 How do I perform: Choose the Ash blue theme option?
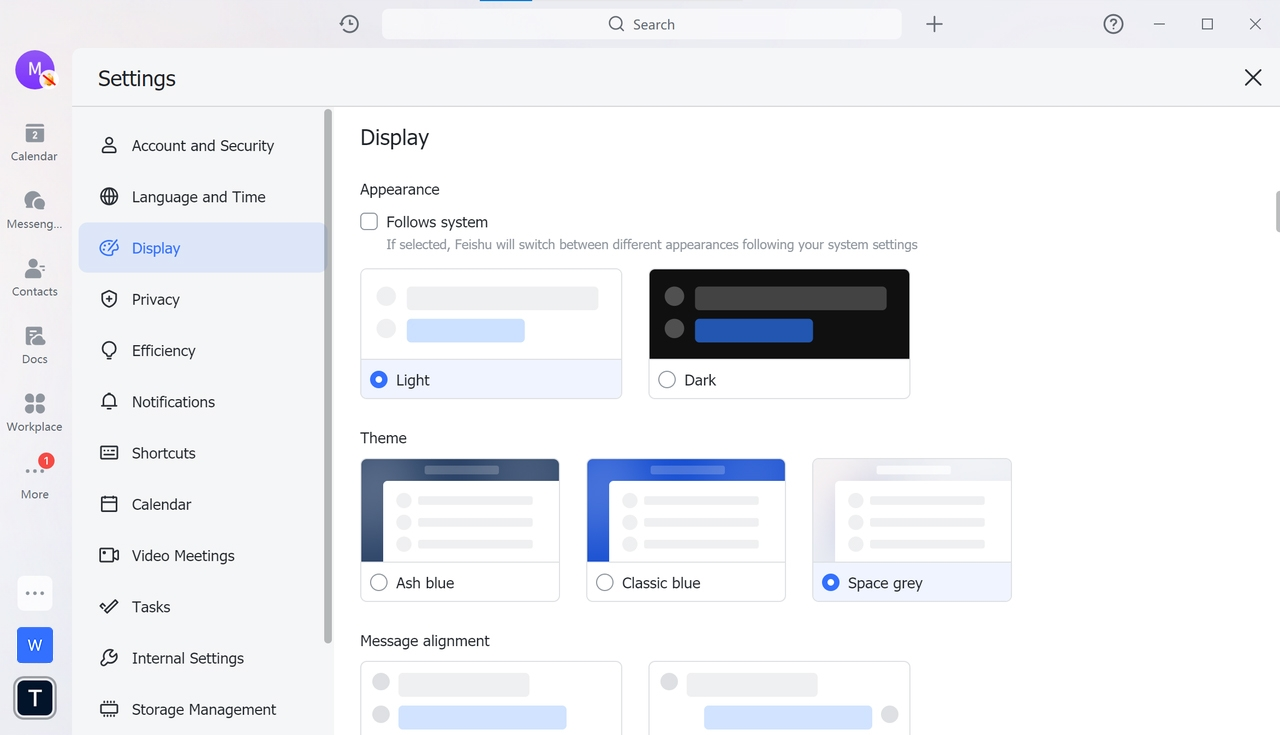(379, 583)
